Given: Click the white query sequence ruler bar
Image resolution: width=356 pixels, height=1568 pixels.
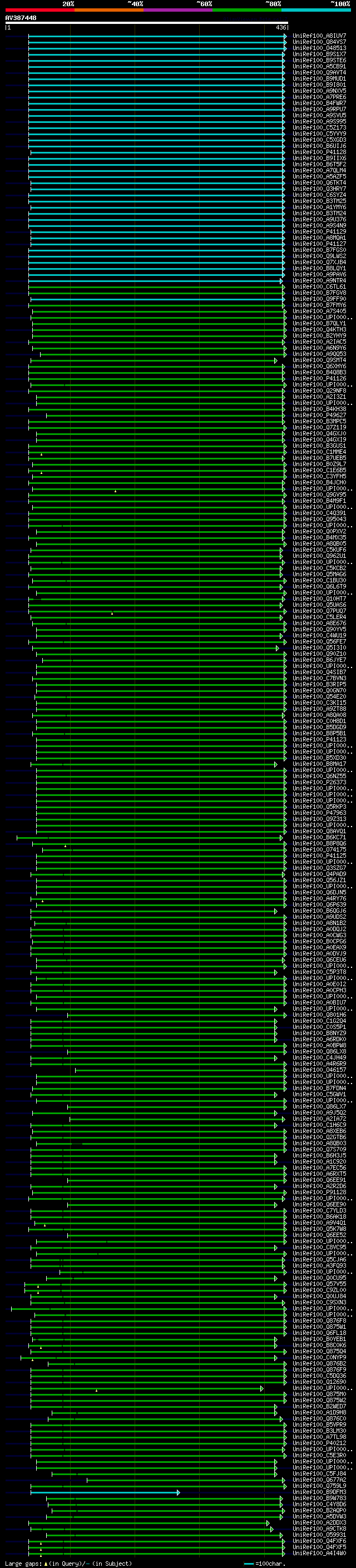Looking at the screenshot, I should pyautogui.click(x=146, y=22).
